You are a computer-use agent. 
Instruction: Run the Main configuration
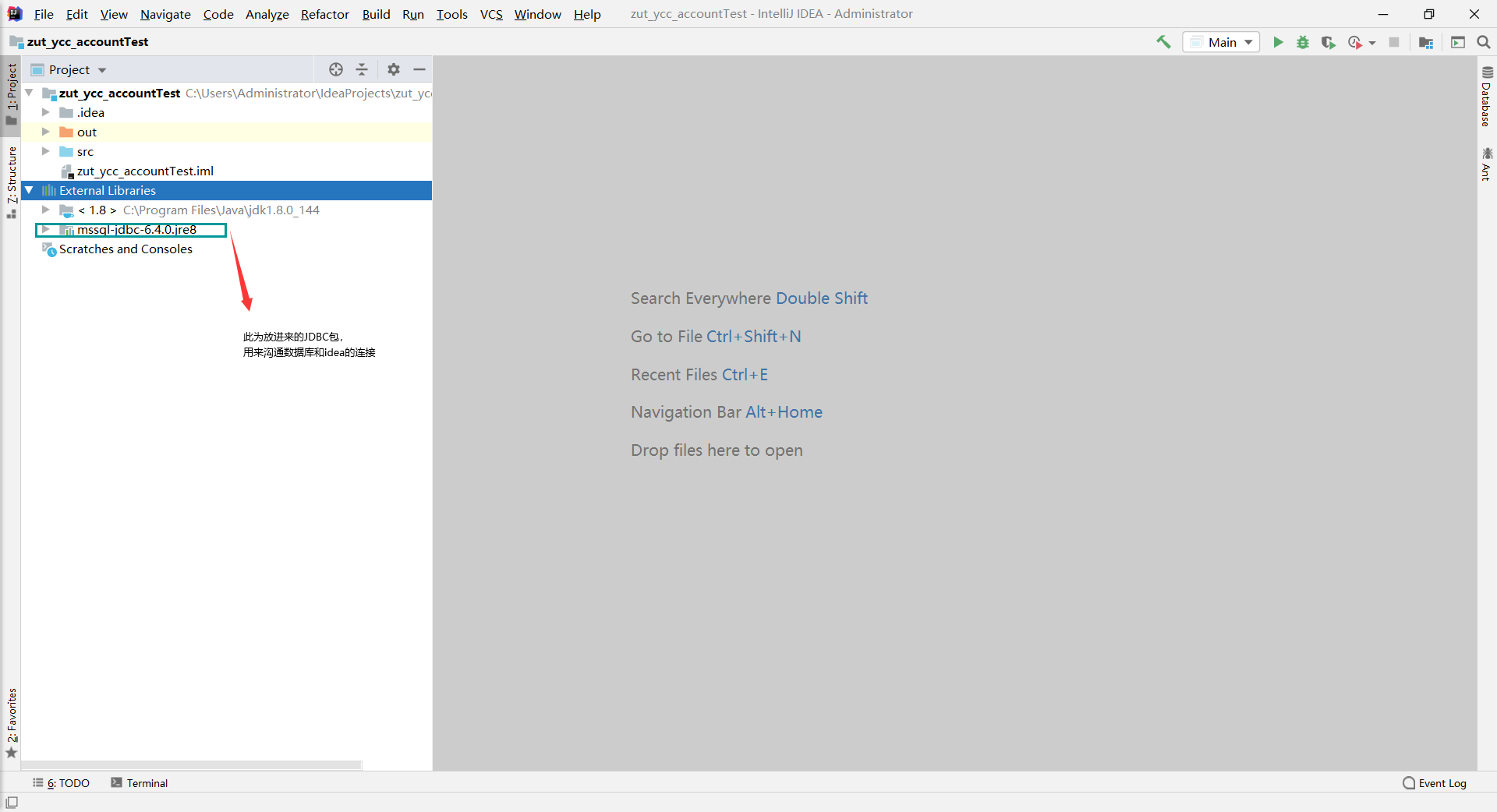[1278, 42]
